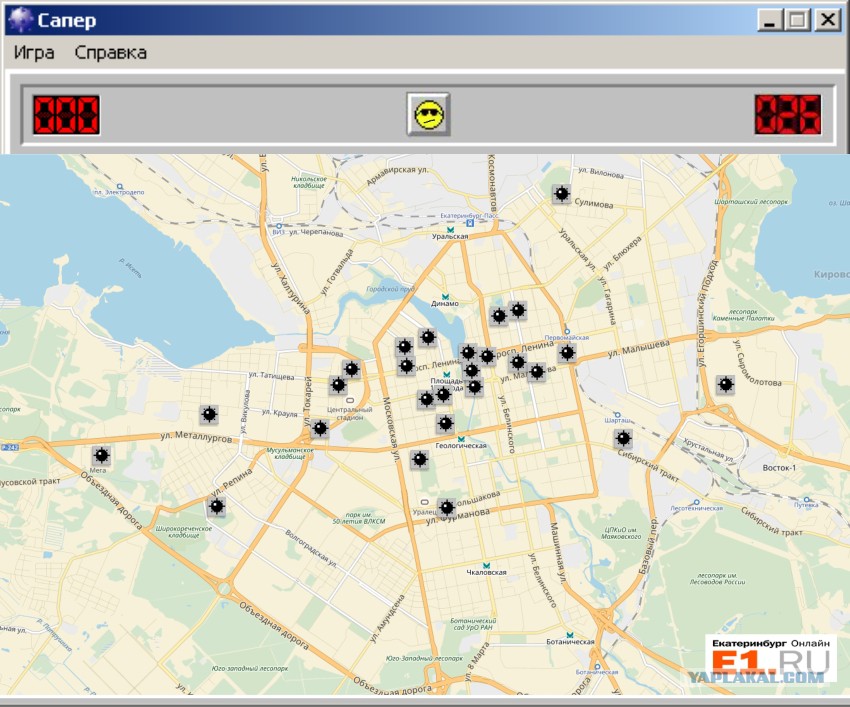Open the Справка menu

[111, 53]
